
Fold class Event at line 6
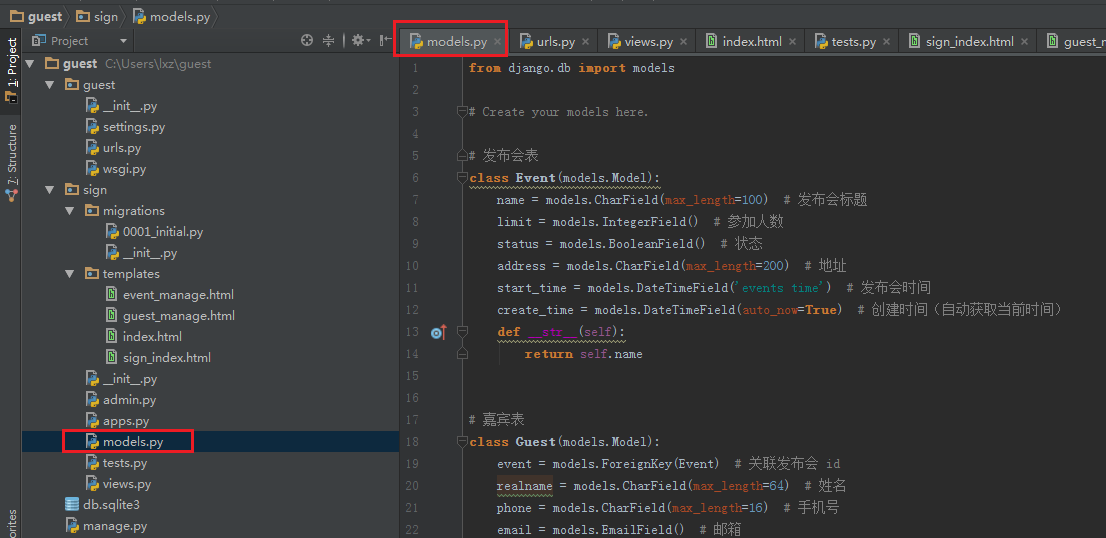462,178
